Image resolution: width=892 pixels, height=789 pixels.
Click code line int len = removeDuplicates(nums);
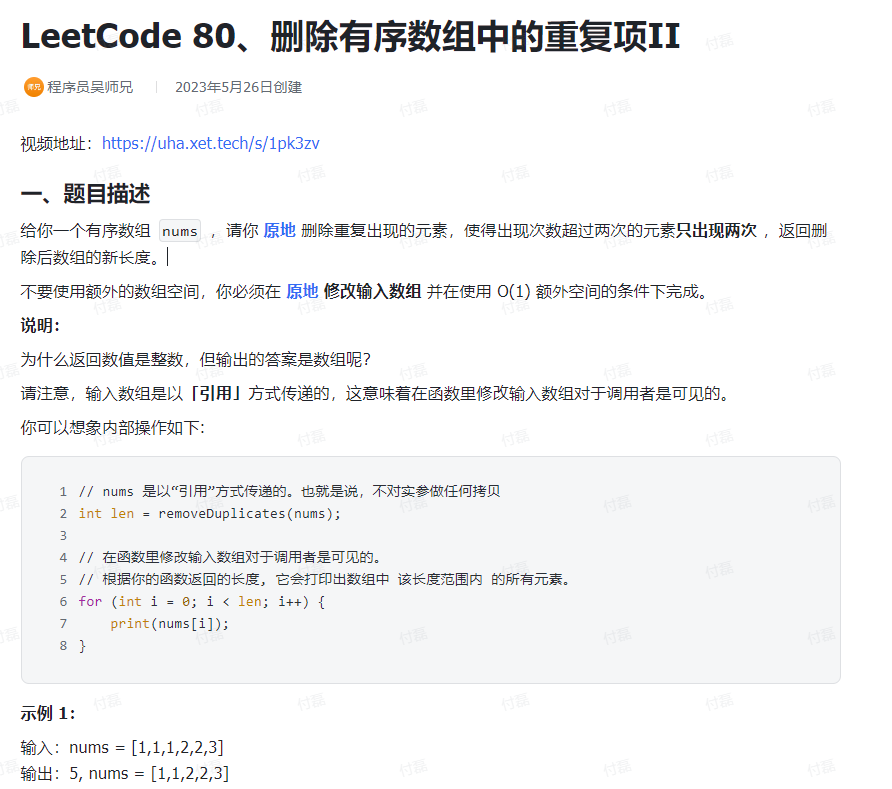209,514
